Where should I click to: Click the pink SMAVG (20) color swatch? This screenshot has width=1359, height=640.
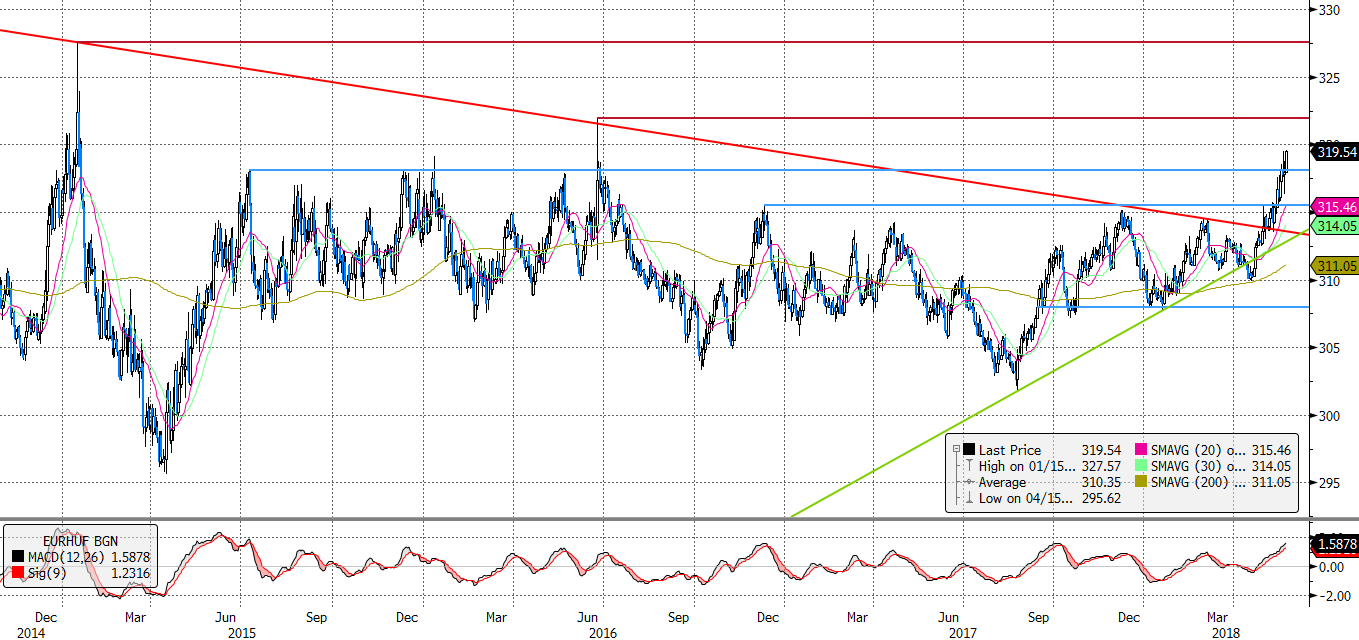1141,449
